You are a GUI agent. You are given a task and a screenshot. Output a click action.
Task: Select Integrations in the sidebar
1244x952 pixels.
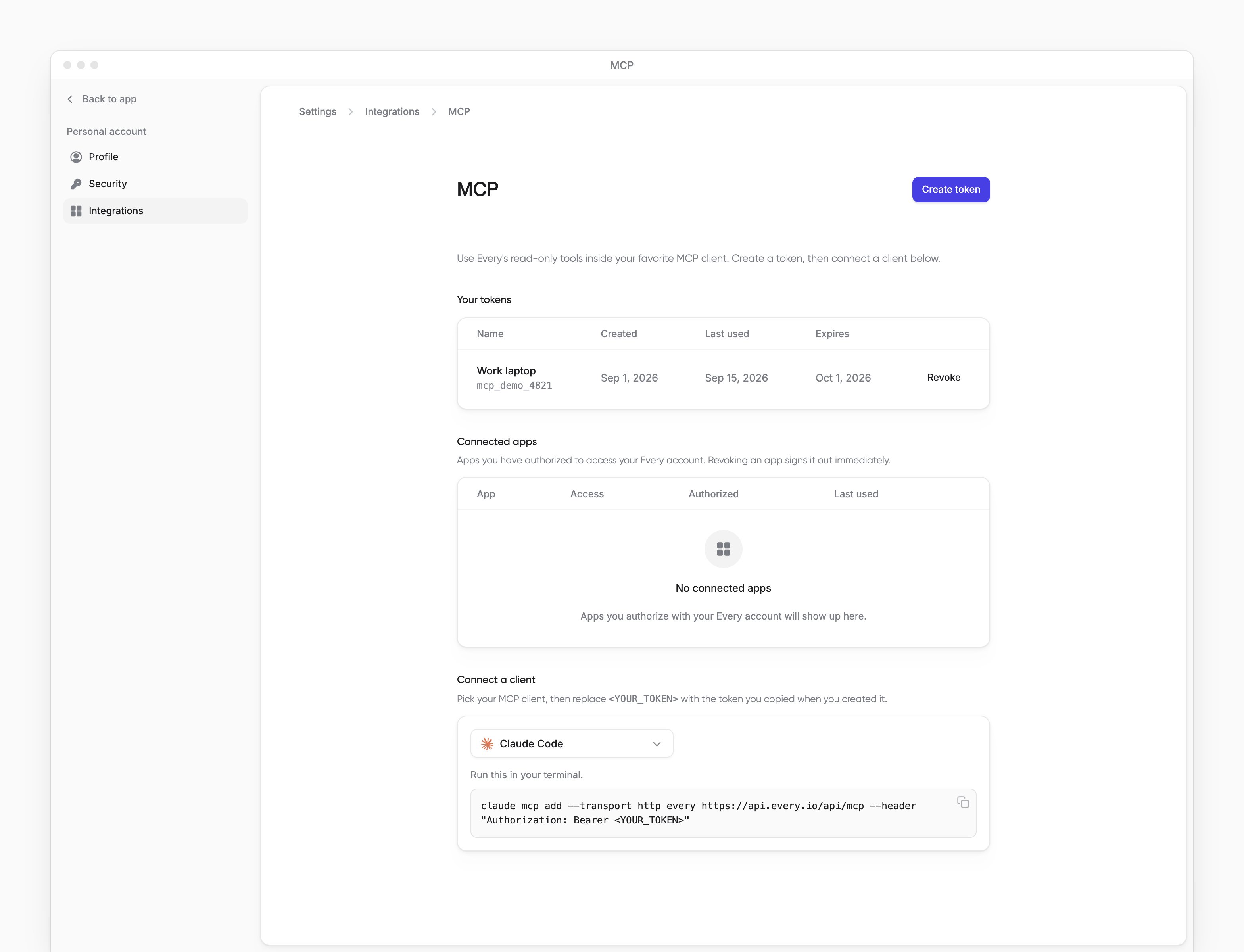(155, 211)
